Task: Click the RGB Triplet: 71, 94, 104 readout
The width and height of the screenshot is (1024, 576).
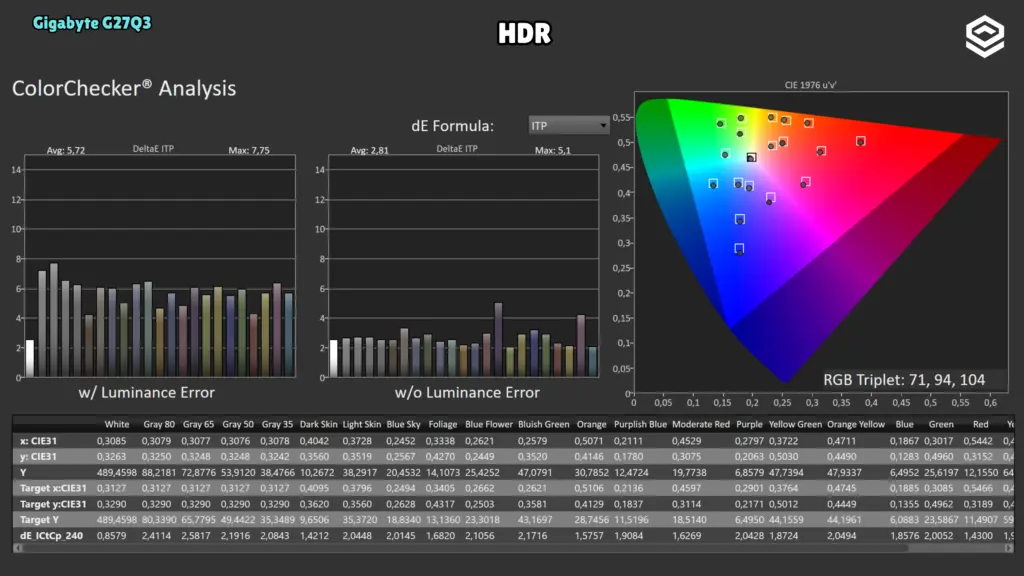Action: (x=904, y=380)
